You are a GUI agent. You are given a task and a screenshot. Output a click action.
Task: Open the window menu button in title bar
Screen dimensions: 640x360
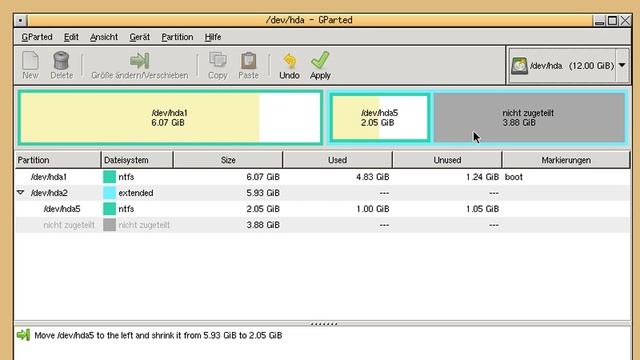[20, 20]
